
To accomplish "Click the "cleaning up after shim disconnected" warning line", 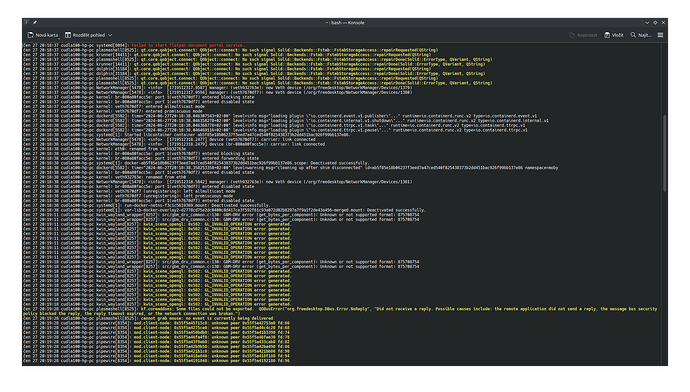I will point(290,168).
